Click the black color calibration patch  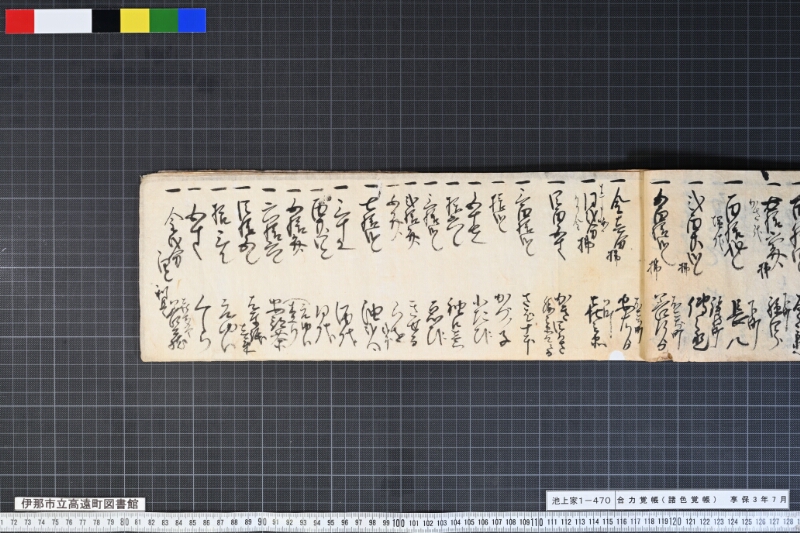106,21
